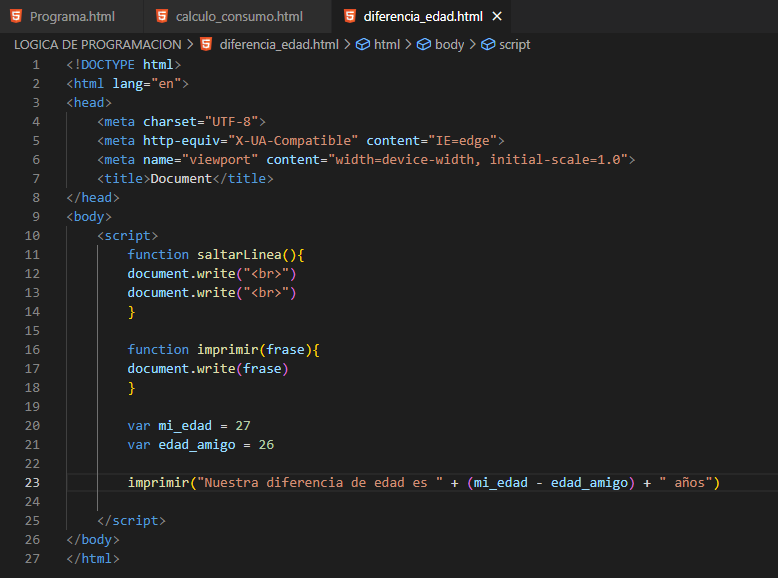
Task: Click the opening <head> tag
Action: pos(89,103)
